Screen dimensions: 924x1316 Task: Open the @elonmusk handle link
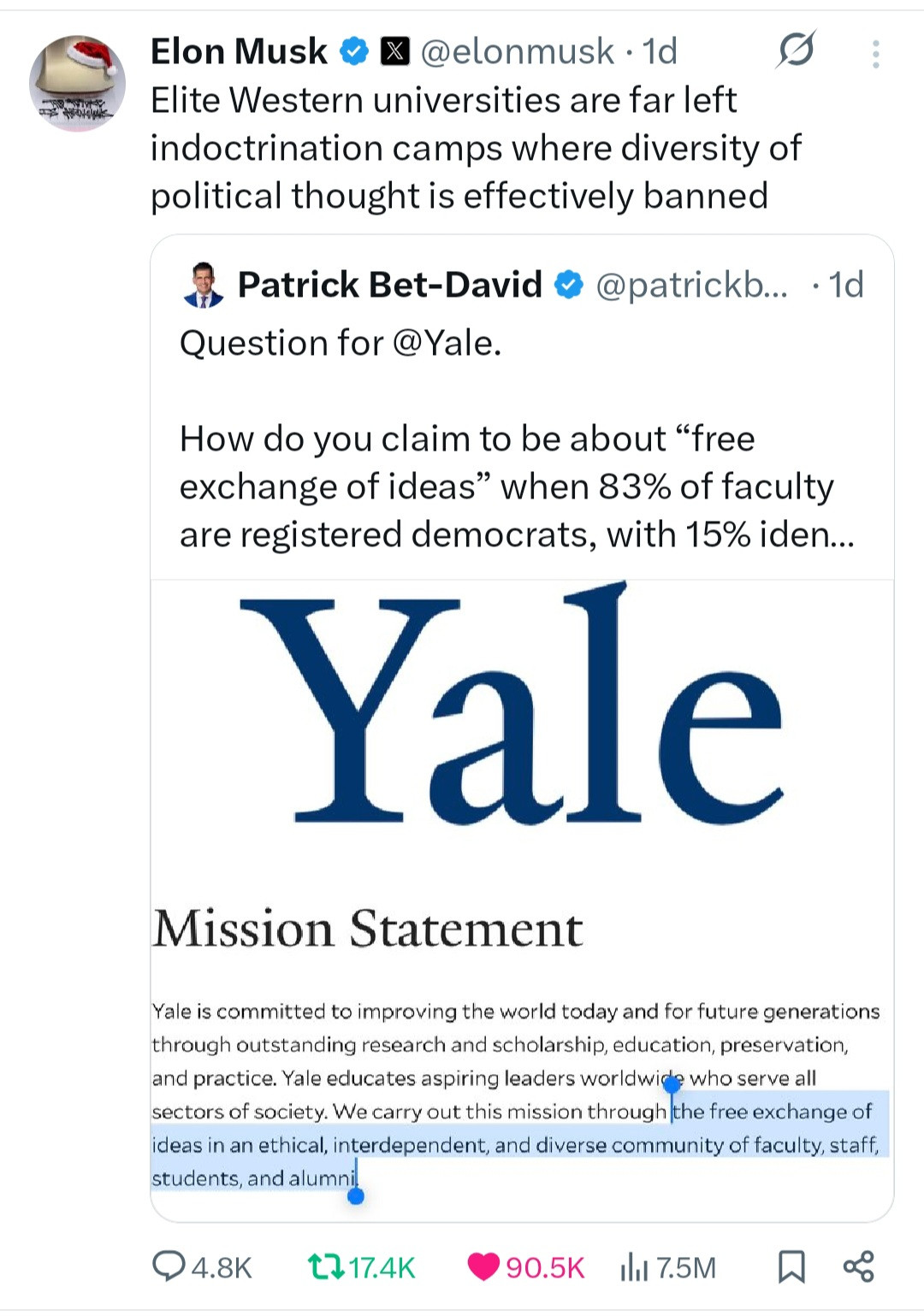[518, 51]
